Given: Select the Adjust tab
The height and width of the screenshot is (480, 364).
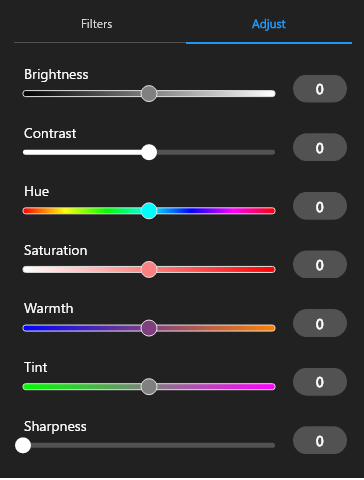Looking at the screenshot, I should point(269,24).
